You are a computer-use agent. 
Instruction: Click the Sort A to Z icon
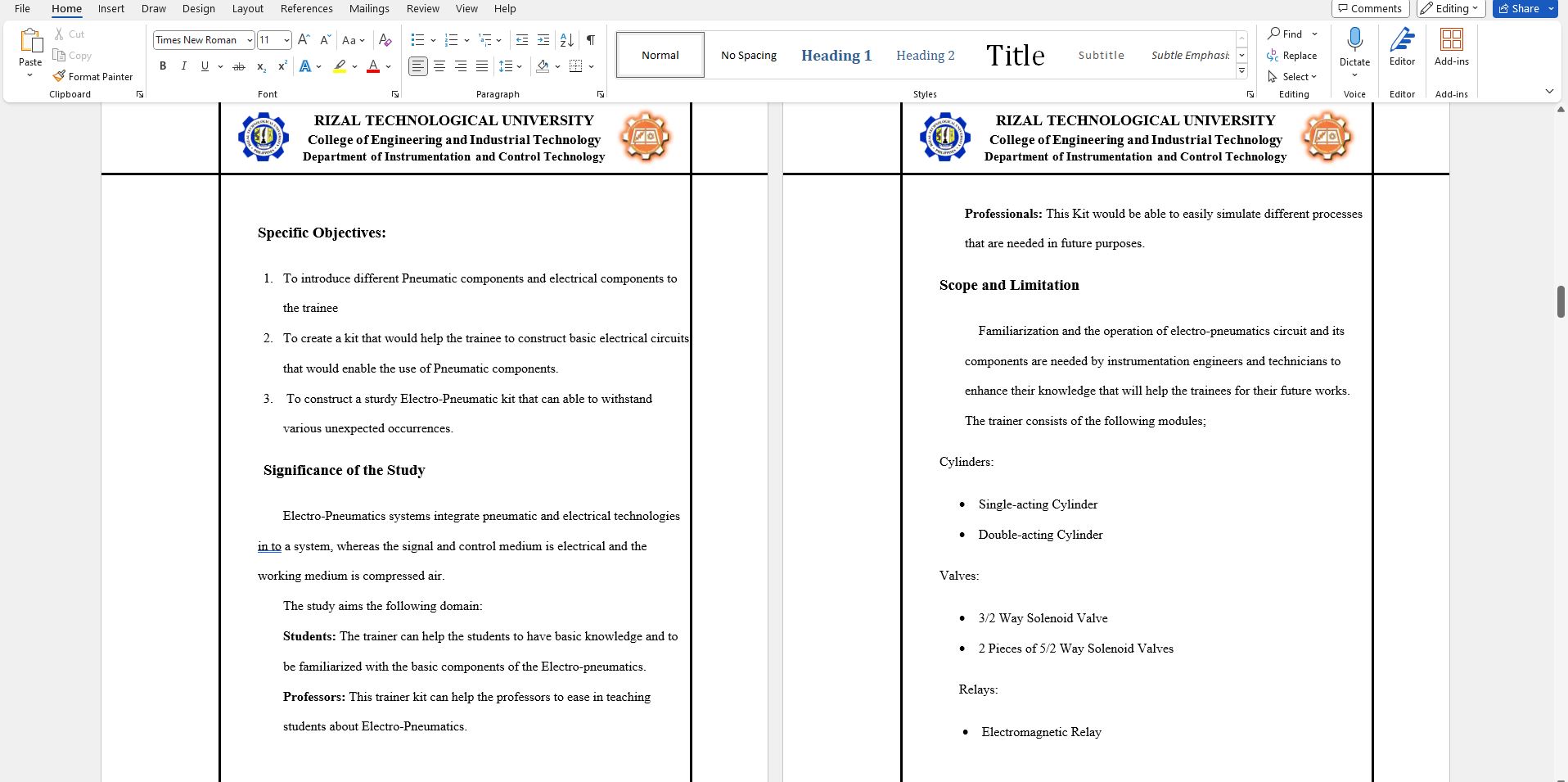[x=566, y=39]
